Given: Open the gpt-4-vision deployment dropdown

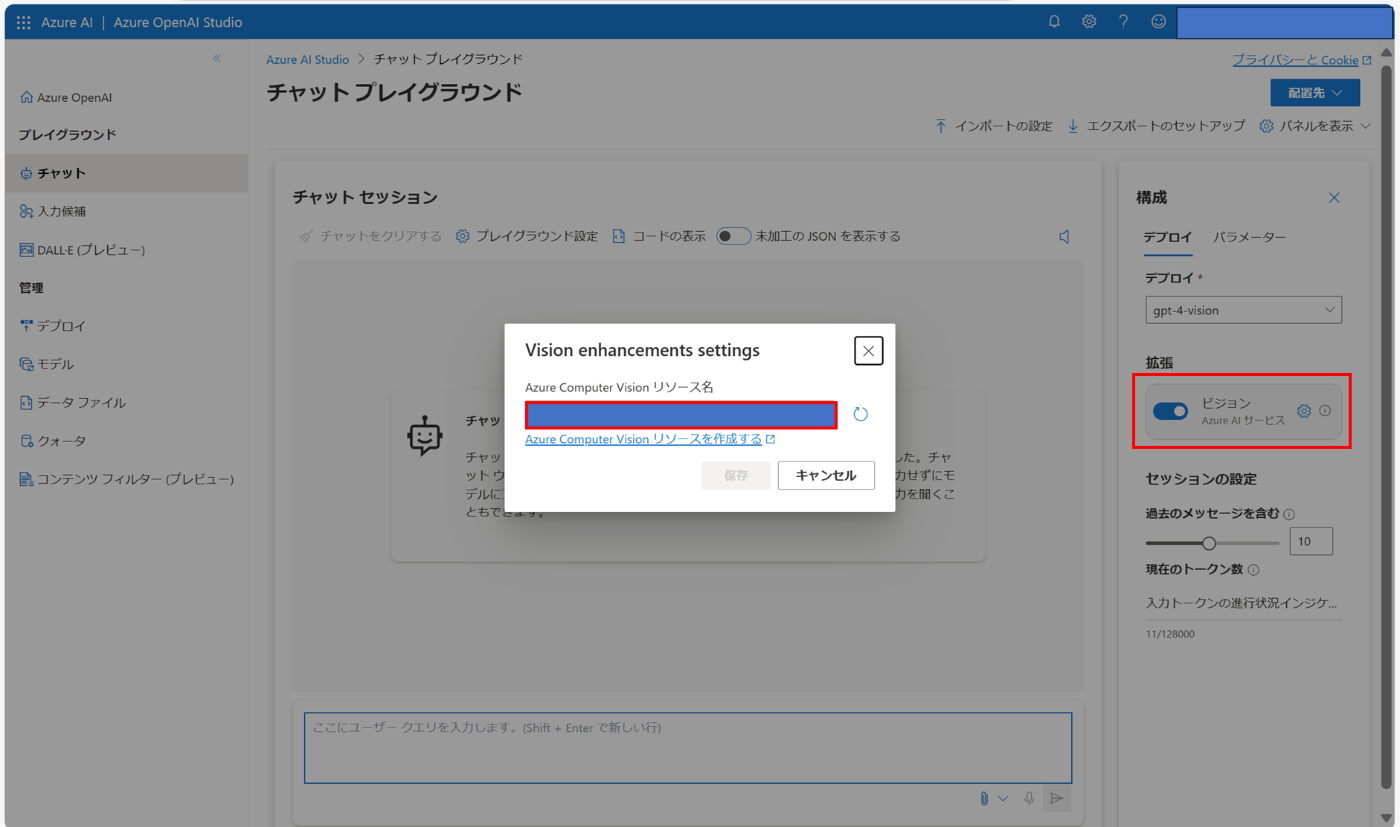Looking at the screenshot, I should pyautogui.click(x=1243, y=310).
